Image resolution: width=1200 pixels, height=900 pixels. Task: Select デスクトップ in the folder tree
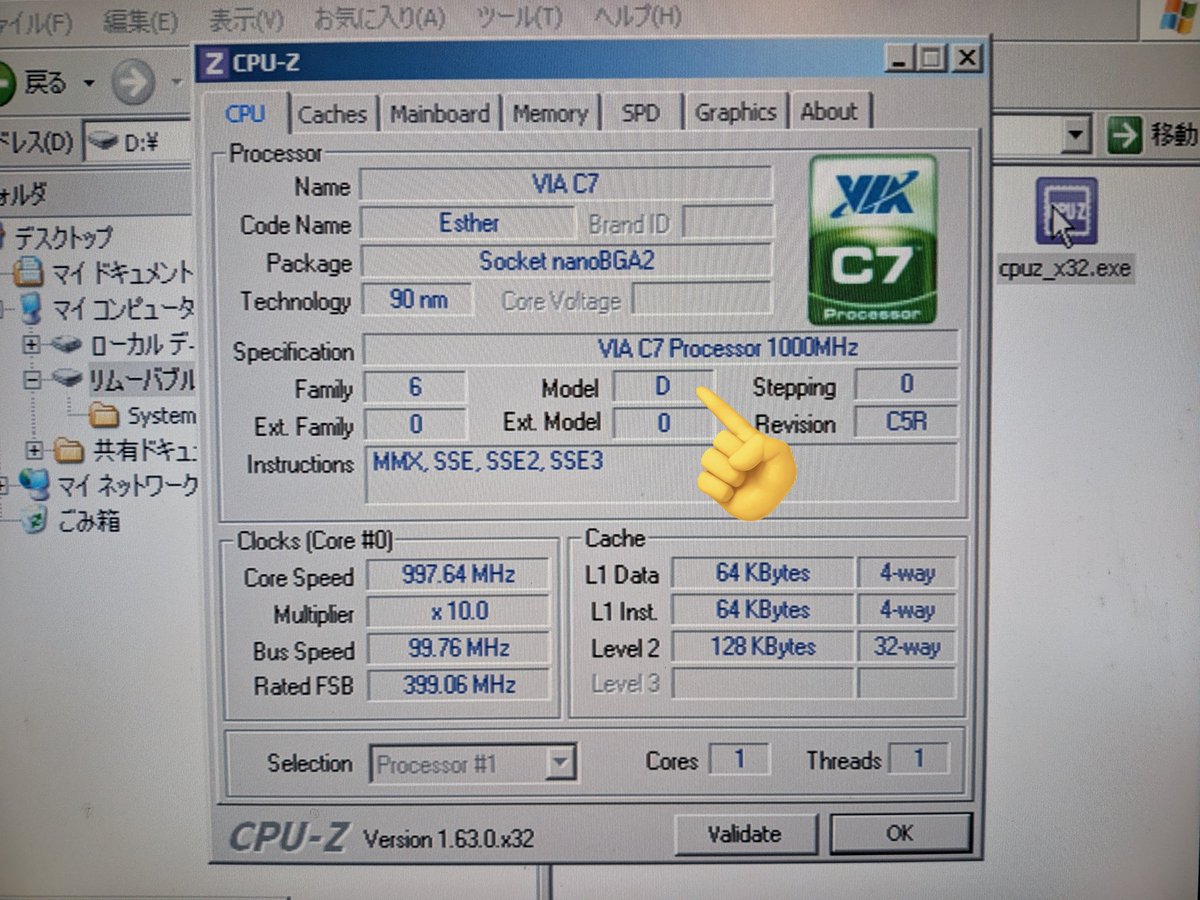click(62, 238)
